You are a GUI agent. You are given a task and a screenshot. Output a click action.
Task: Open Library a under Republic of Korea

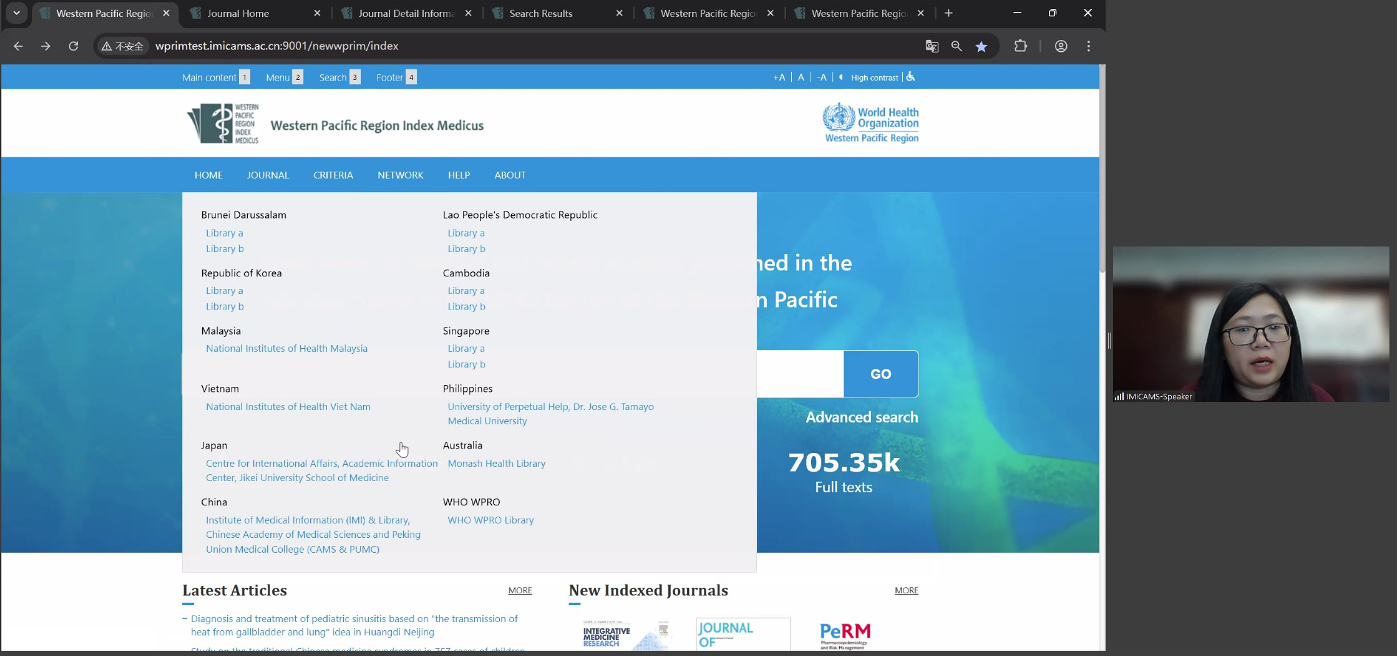point(225,291)
